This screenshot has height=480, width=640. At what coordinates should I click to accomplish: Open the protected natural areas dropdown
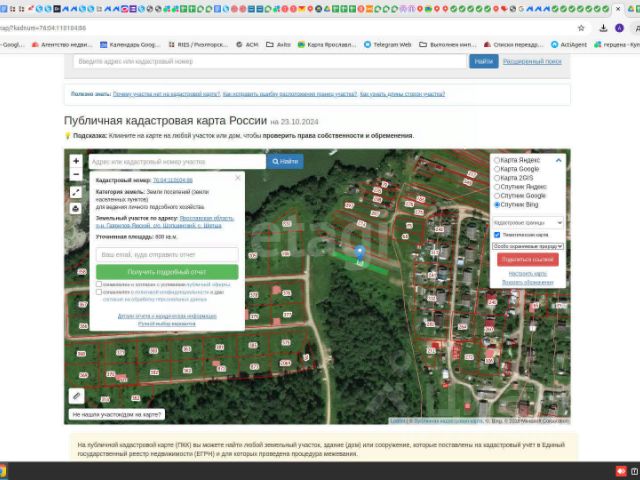coord(528,246)
